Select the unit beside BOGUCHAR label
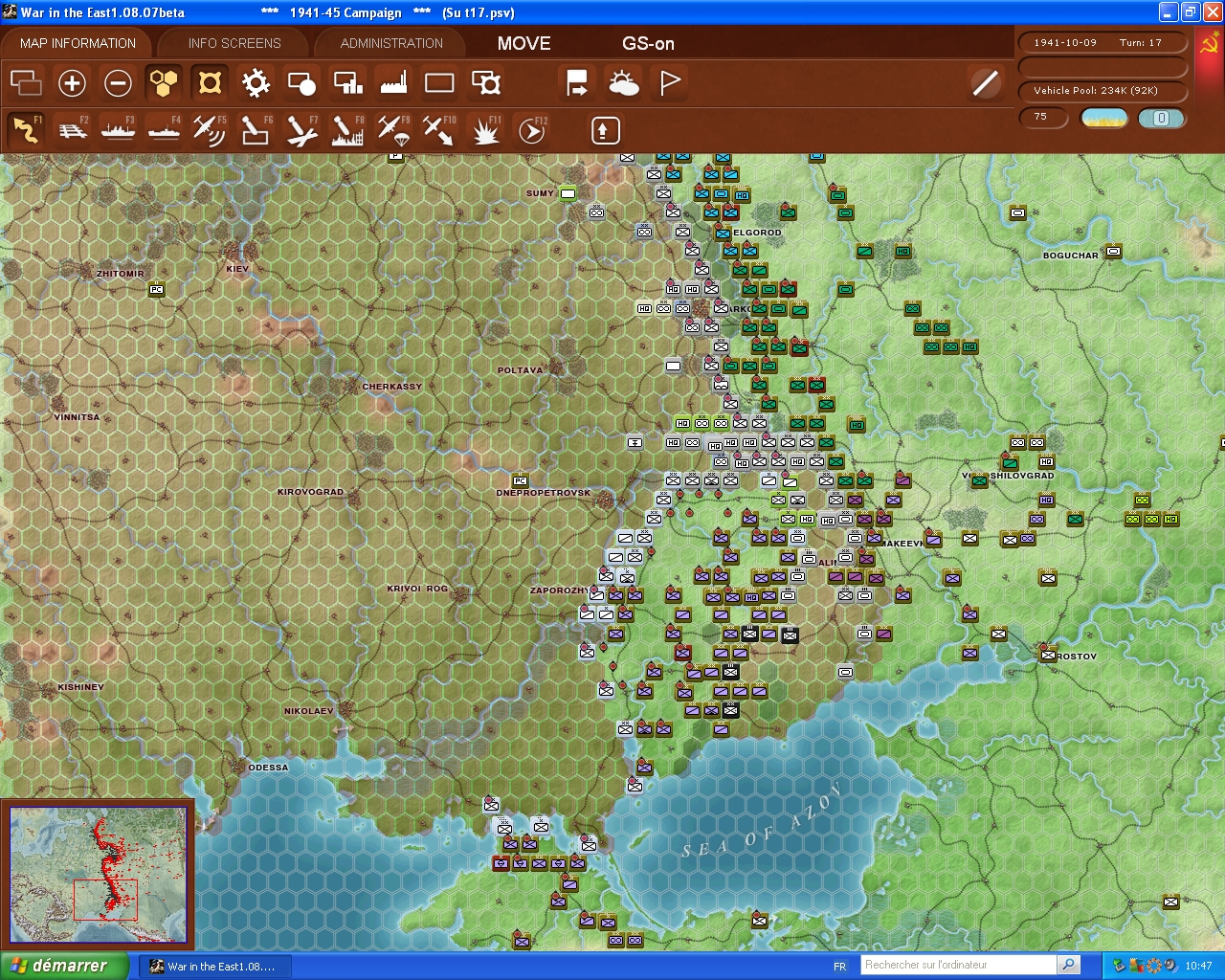Viewport: 1225px width, 980px height. [x=1113, y=251]
